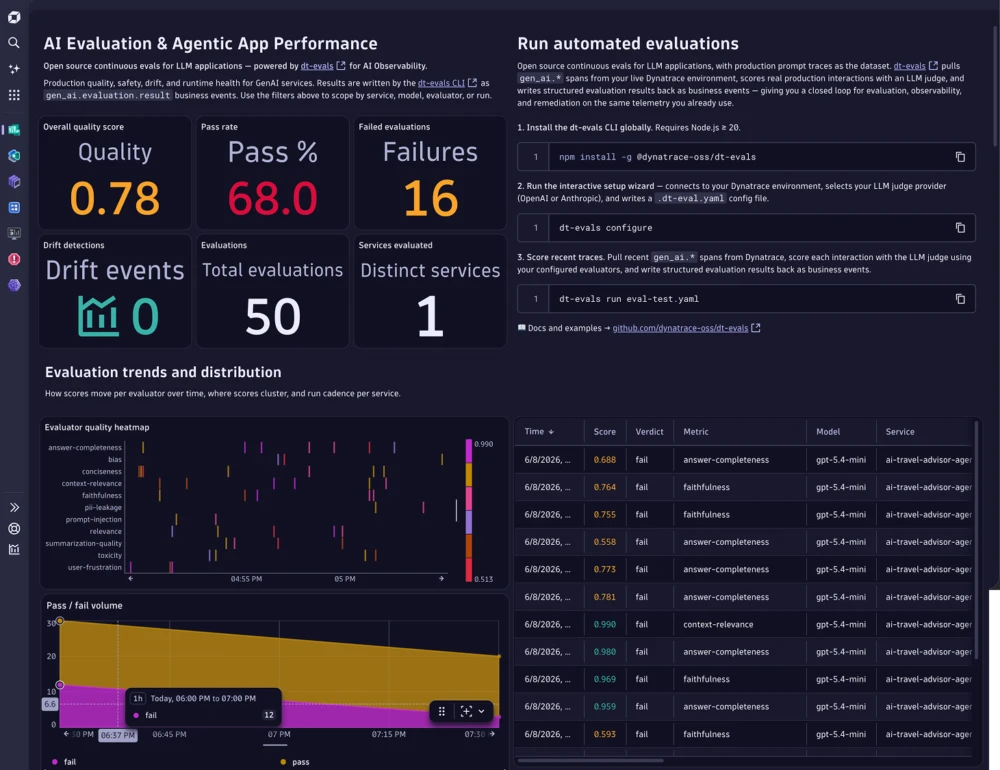This screenshot has width=1000, height=770.
Task: Shift heatmap timeline right with arrow
Action: click(x=441, y=579)
